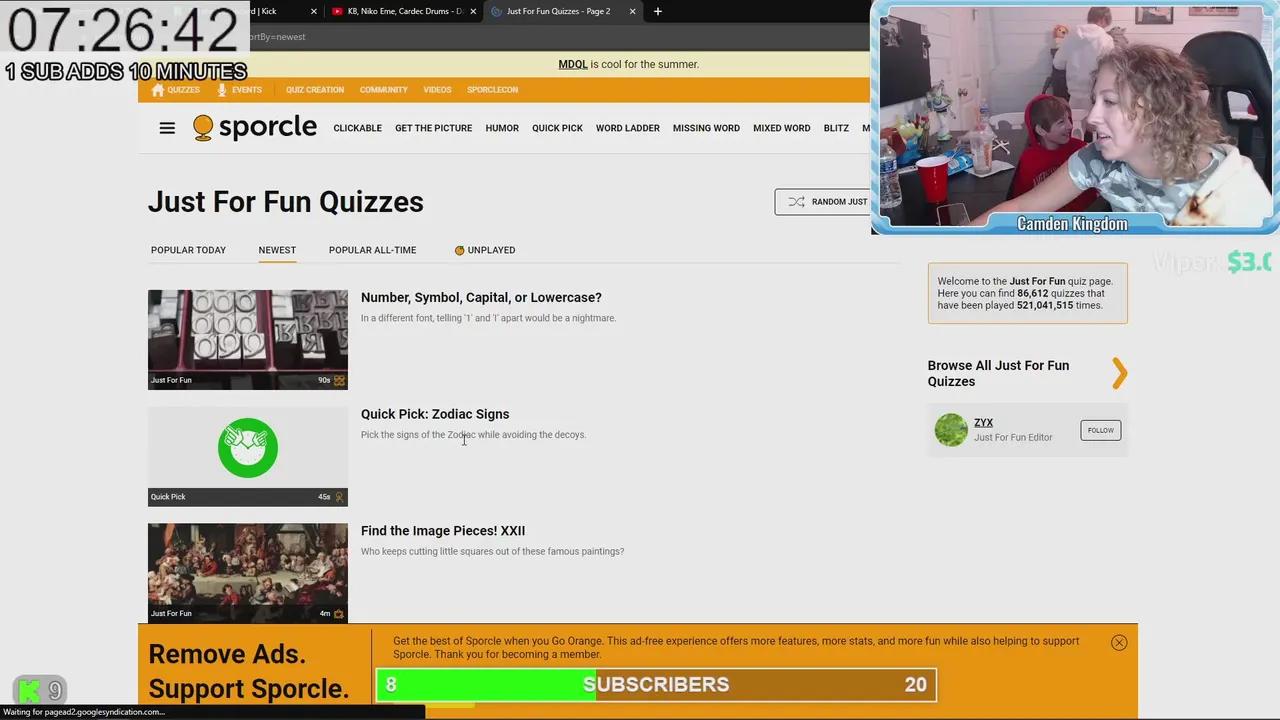
Task: Click the Number, Symbol quiz thumbnail
Action: (248, 340)
